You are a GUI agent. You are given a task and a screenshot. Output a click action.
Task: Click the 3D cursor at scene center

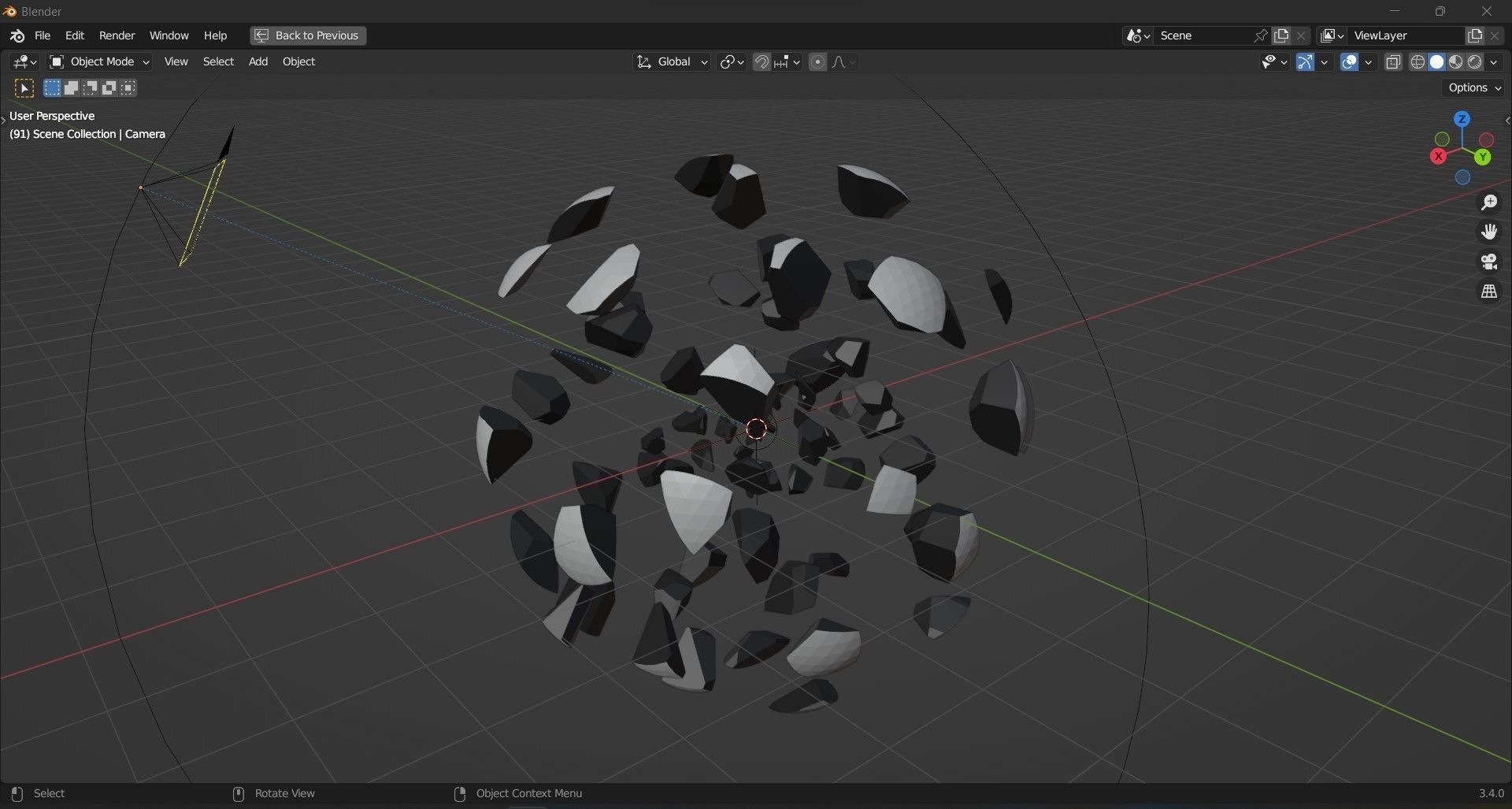point(756,429)
